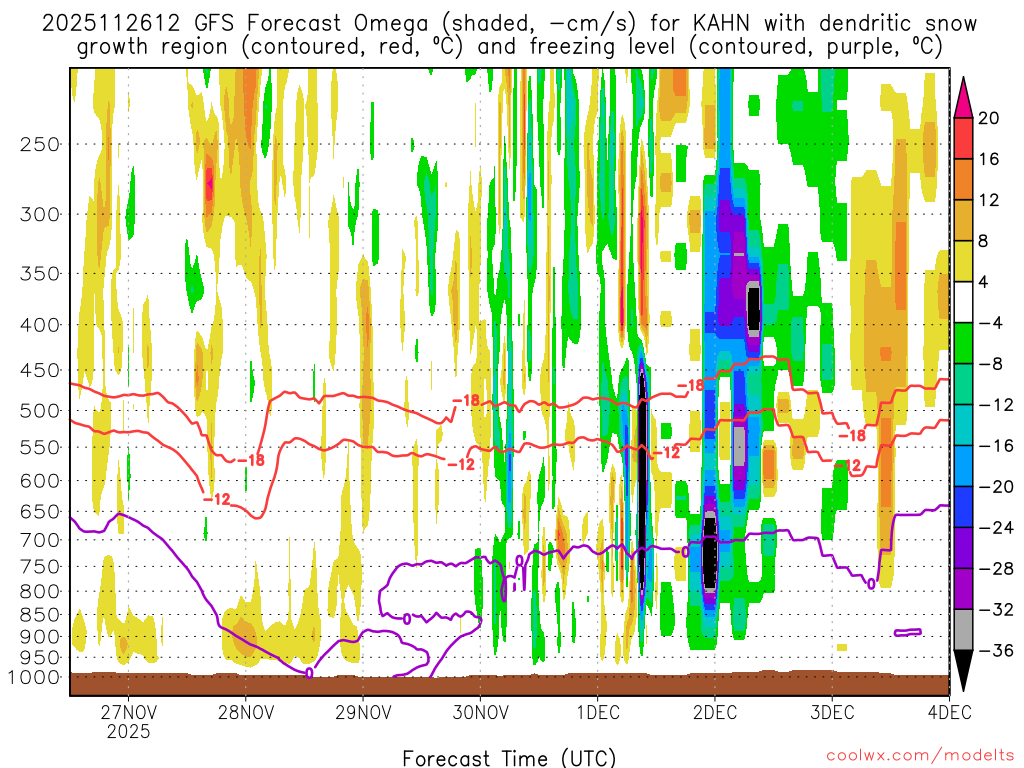Screen dimensions: 1024x768
Task: Click the 28NOV date label
Action: click(246, 711)
